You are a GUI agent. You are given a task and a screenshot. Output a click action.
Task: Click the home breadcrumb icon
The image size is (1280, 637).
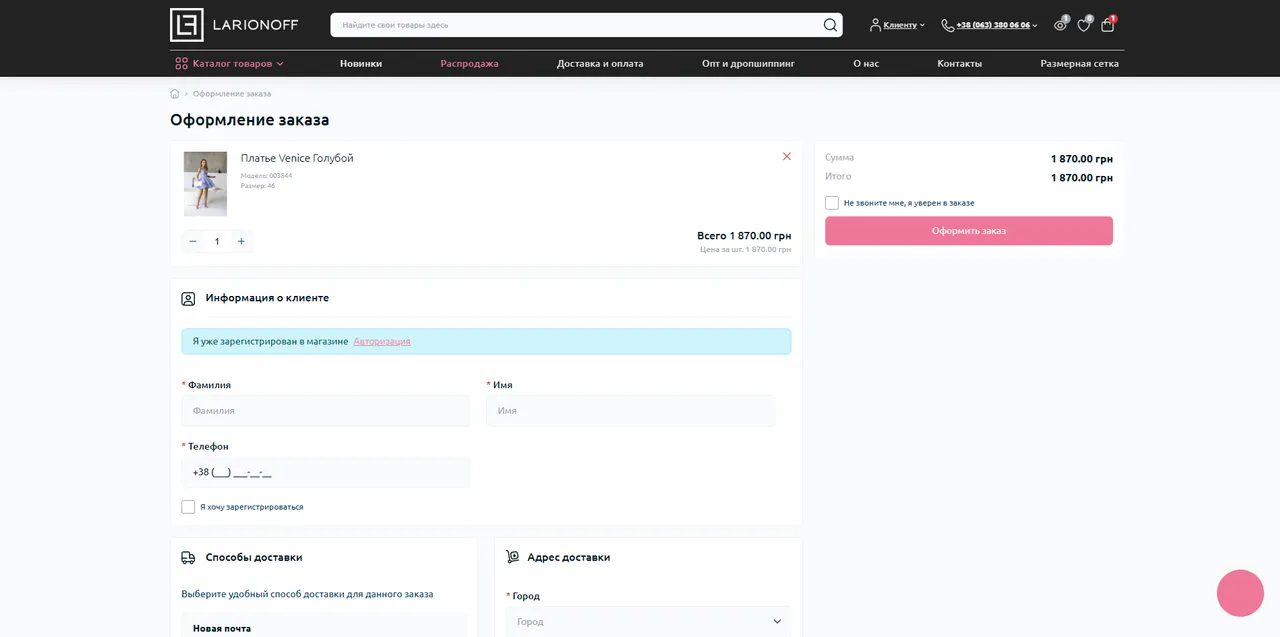(175, 94)
